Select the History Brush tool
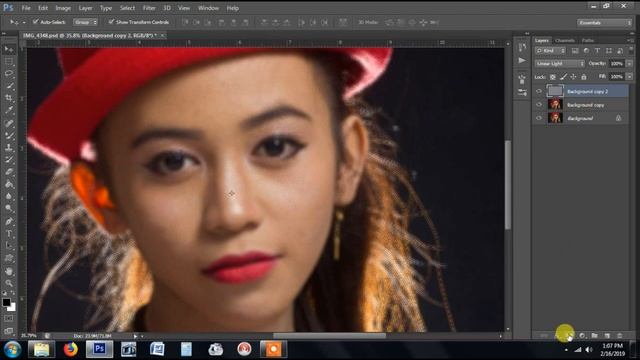 coord(9,160)
